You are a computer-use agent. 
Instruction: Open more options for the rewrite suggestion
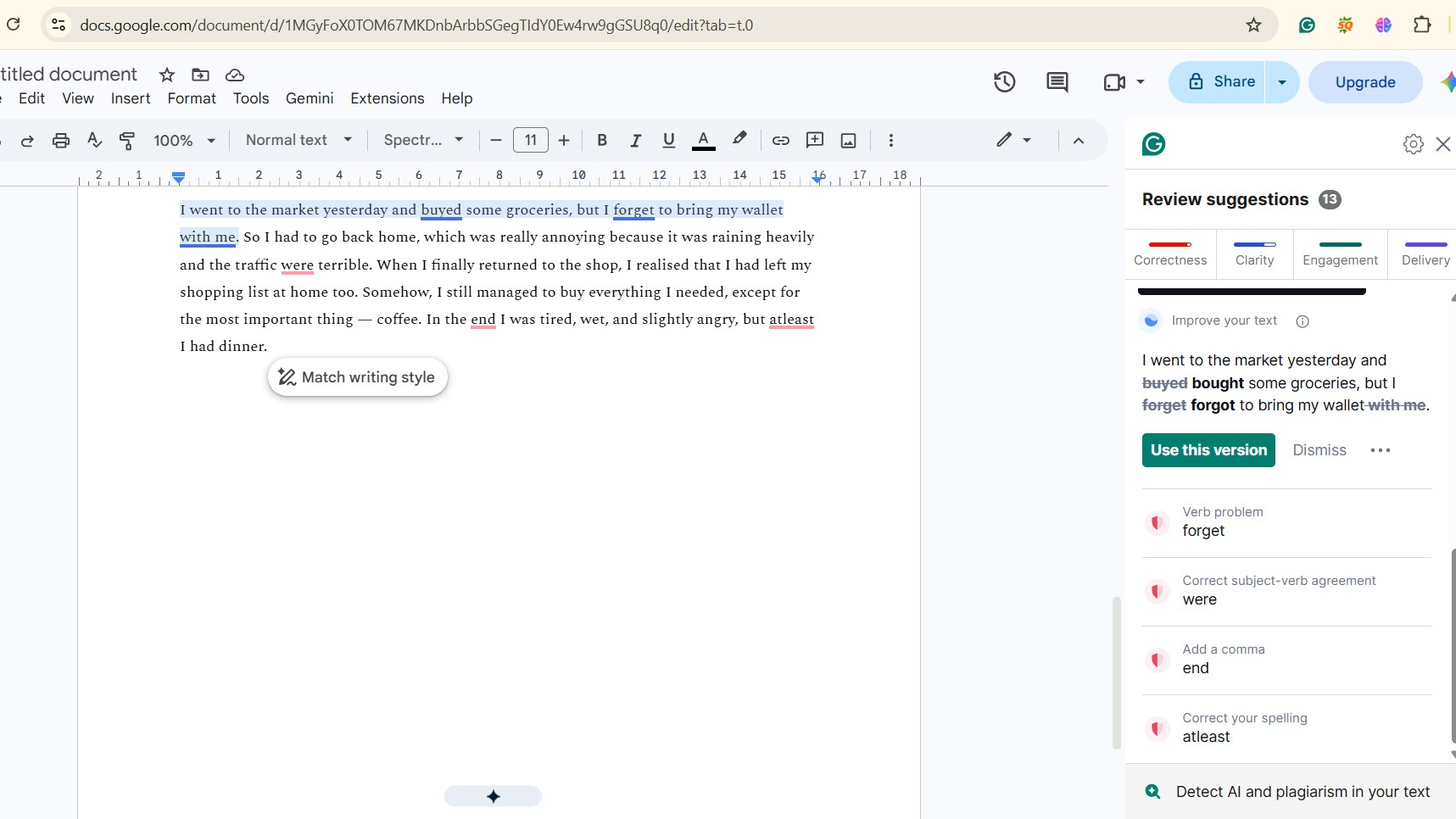click(1381, 450)
